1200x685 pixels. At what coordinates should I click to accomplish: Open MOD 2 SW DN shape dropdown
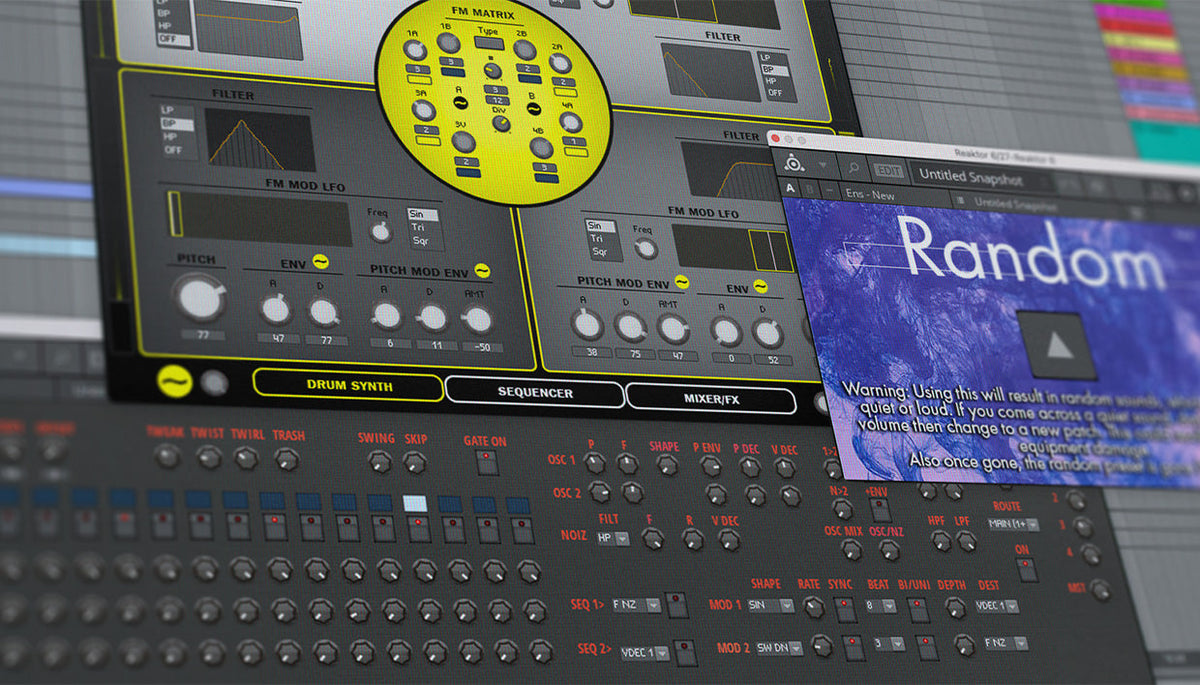[780, 647]
